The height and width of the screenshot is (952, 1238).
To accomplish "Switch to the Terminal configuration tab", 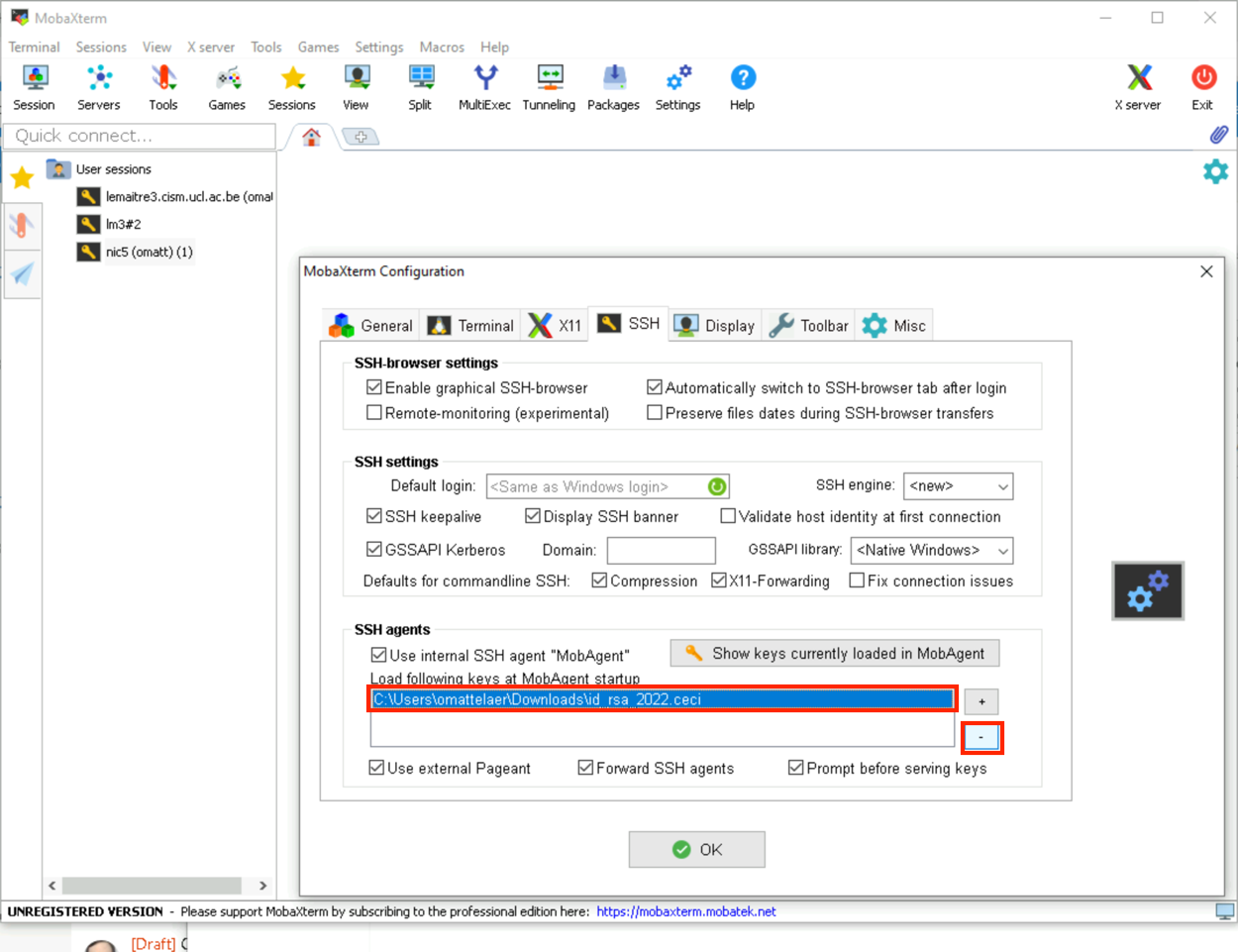I will pyautogui.click(x=470, y=326).
